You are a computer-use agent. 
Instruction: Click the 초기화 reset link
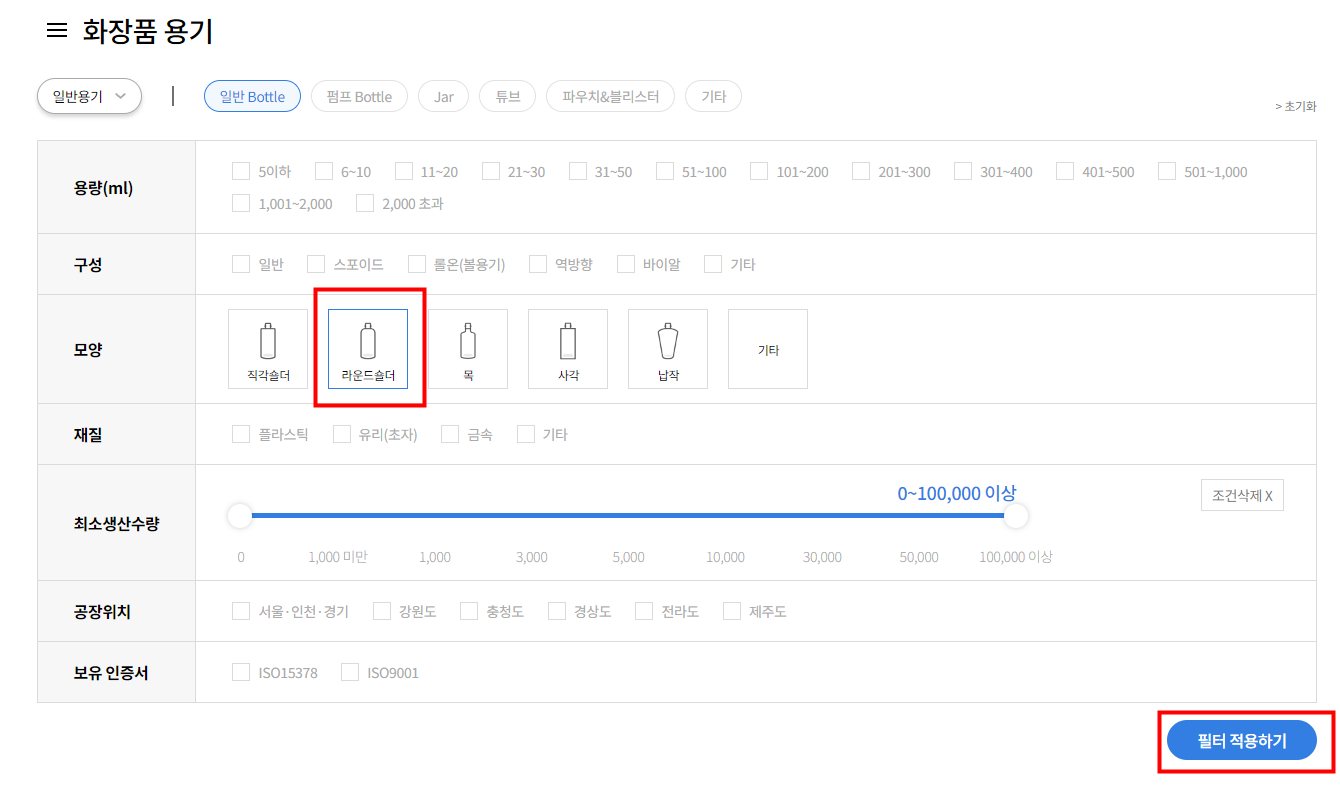click(1295, 106)
